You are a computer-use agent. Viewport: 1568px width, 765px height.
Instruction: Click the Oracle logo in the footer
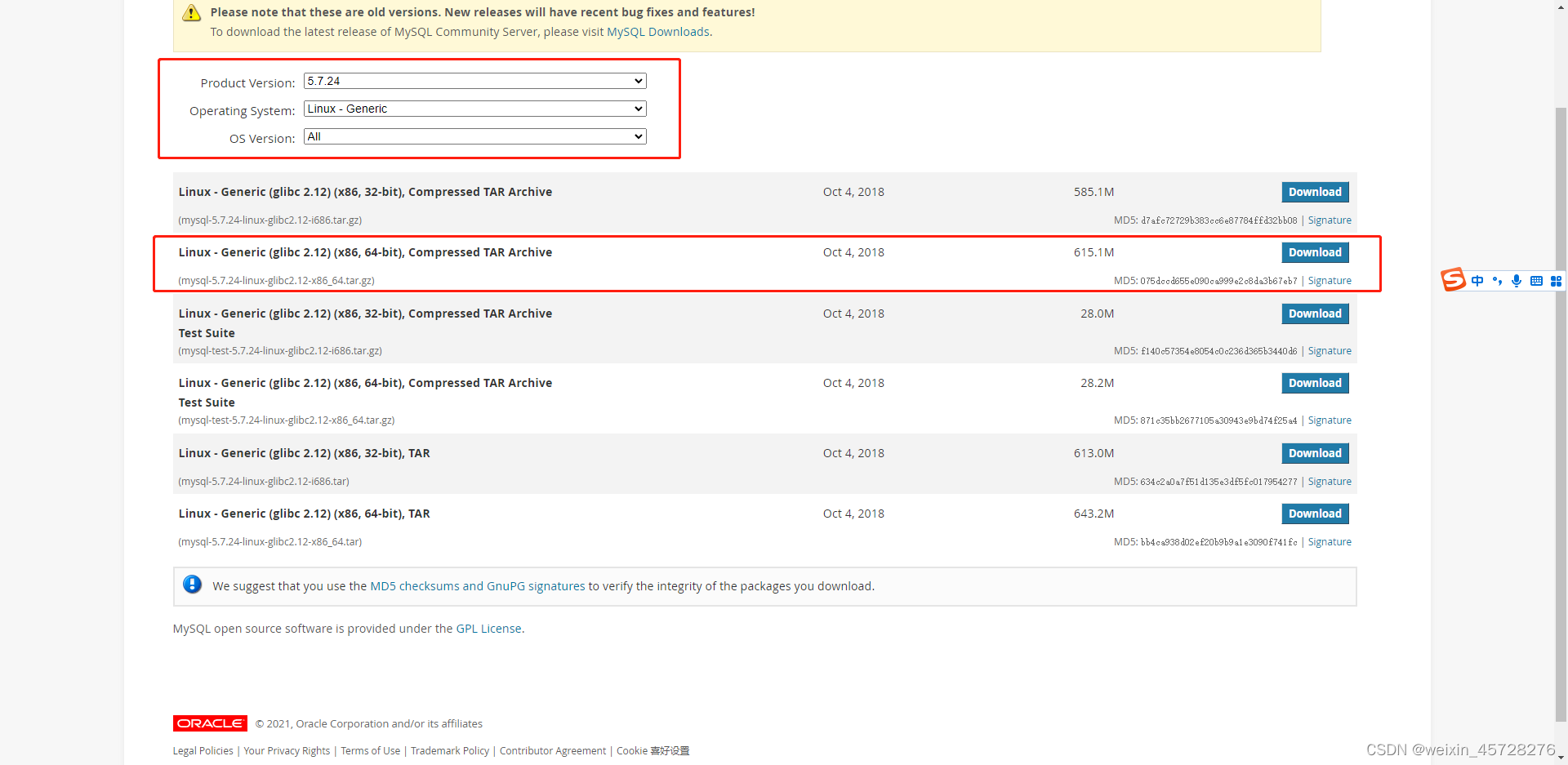(x=210, y=723)
